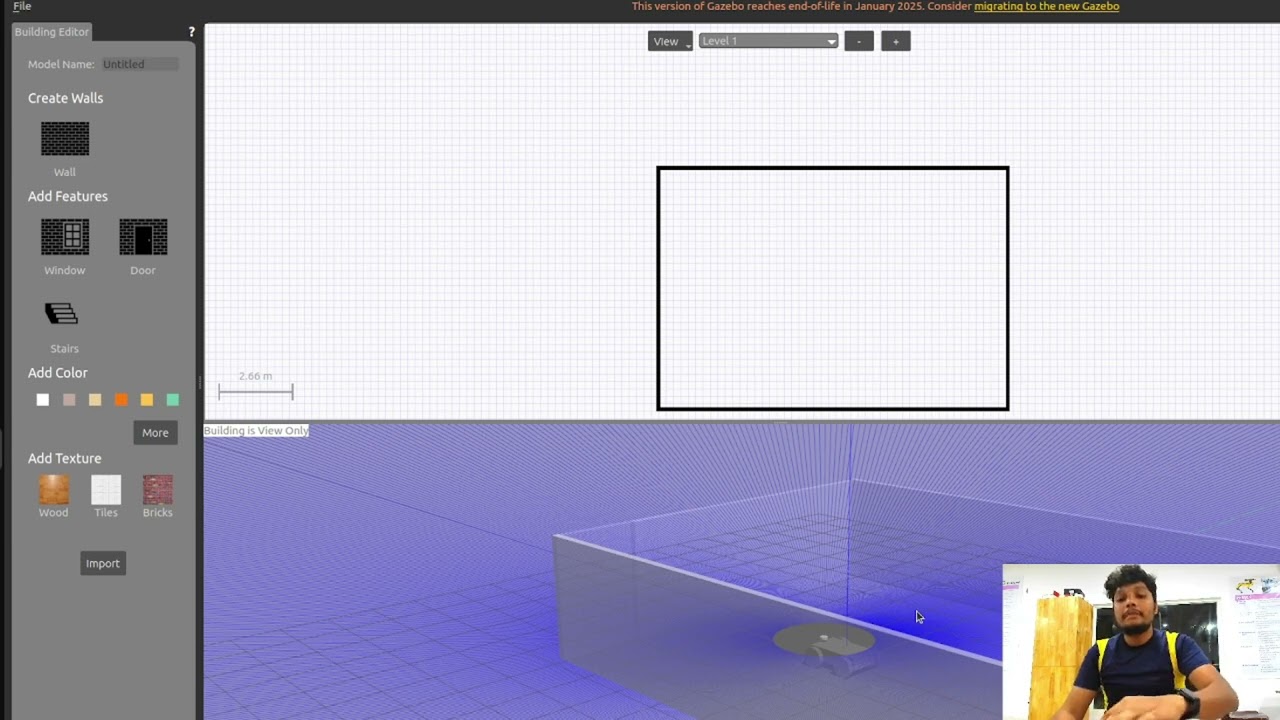The image size is (1280, 720).
Task: Add level with plus button
Action: (x=896, y=41)
